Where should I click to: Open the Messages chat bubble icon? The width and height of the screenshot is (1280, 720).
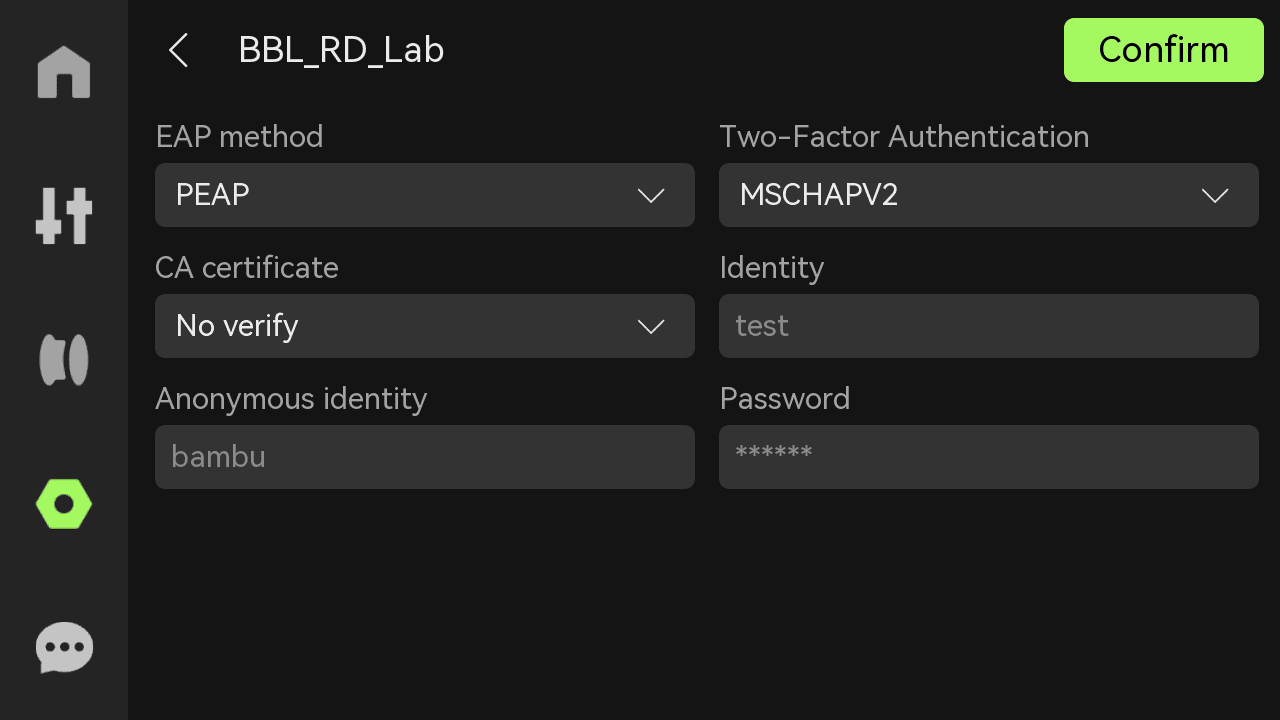pos(64,648)
